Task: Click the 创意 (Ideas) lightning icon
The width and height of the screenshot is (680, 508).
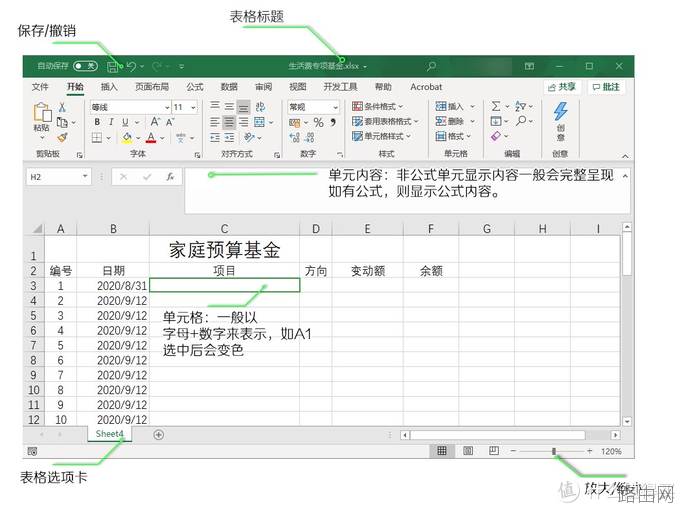Action: coord(560,112)
